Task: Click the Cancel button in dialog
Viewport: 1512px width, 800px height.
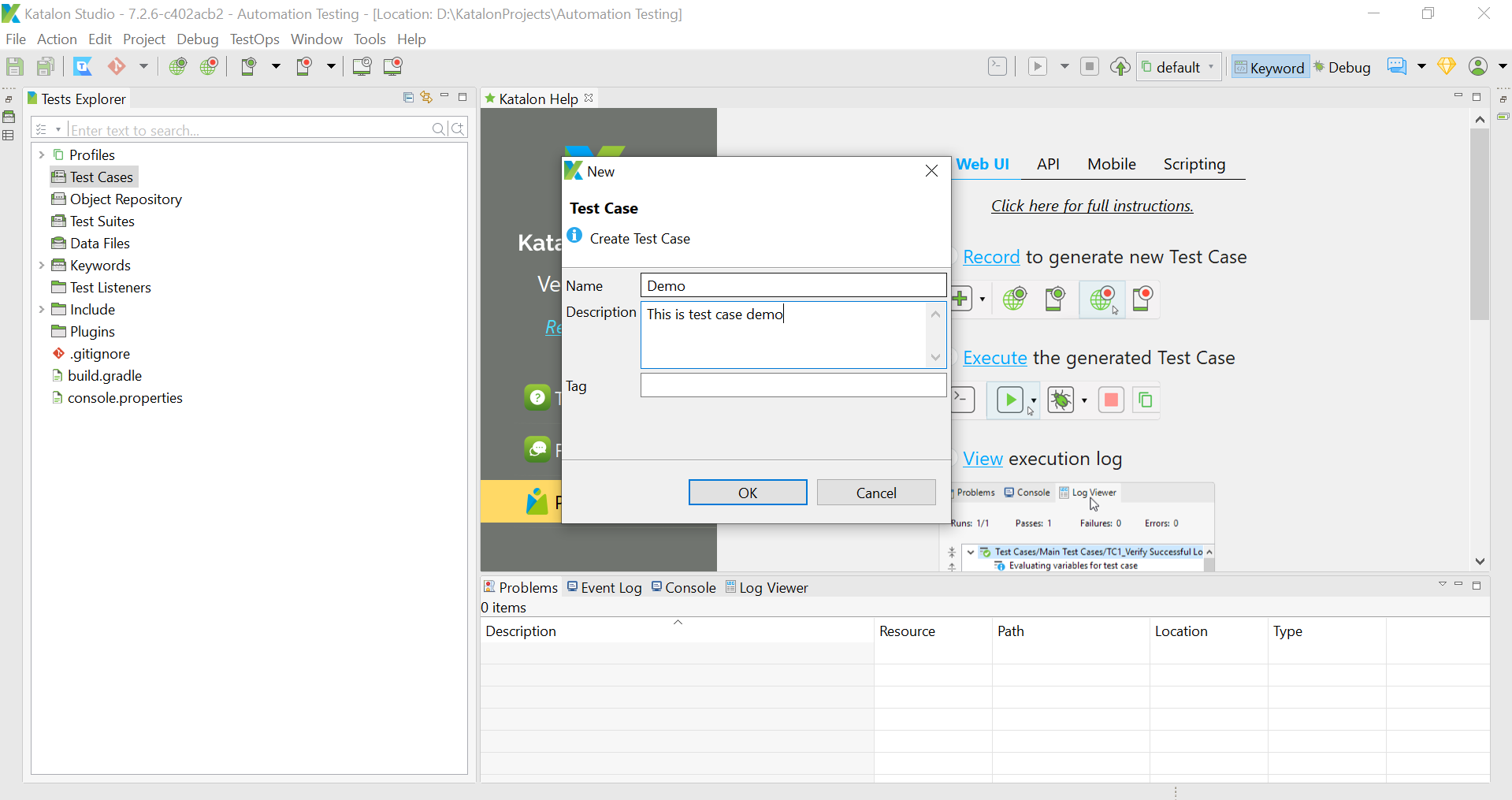Action: coord(876,493)
